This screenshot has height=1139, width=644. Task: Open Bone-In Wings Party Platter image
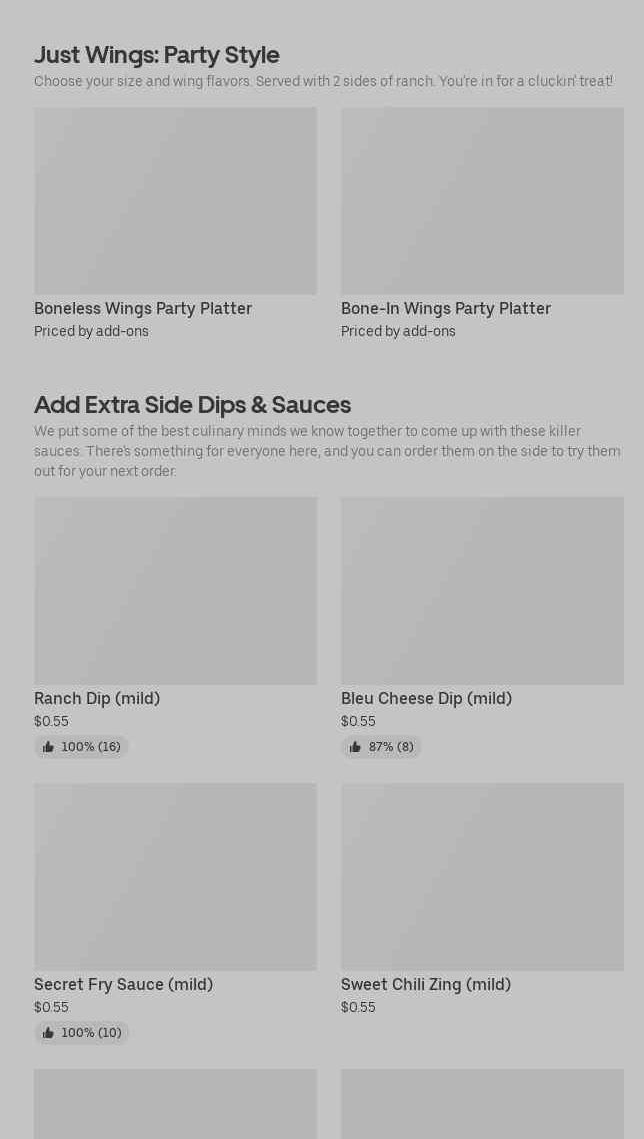click(x=482, y=201)
